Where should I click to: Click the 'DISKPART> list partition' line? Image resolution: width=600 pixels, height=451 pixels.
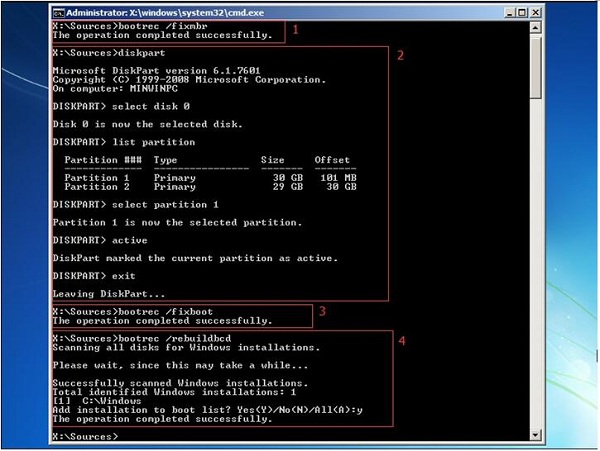click(x=124, y=142)
